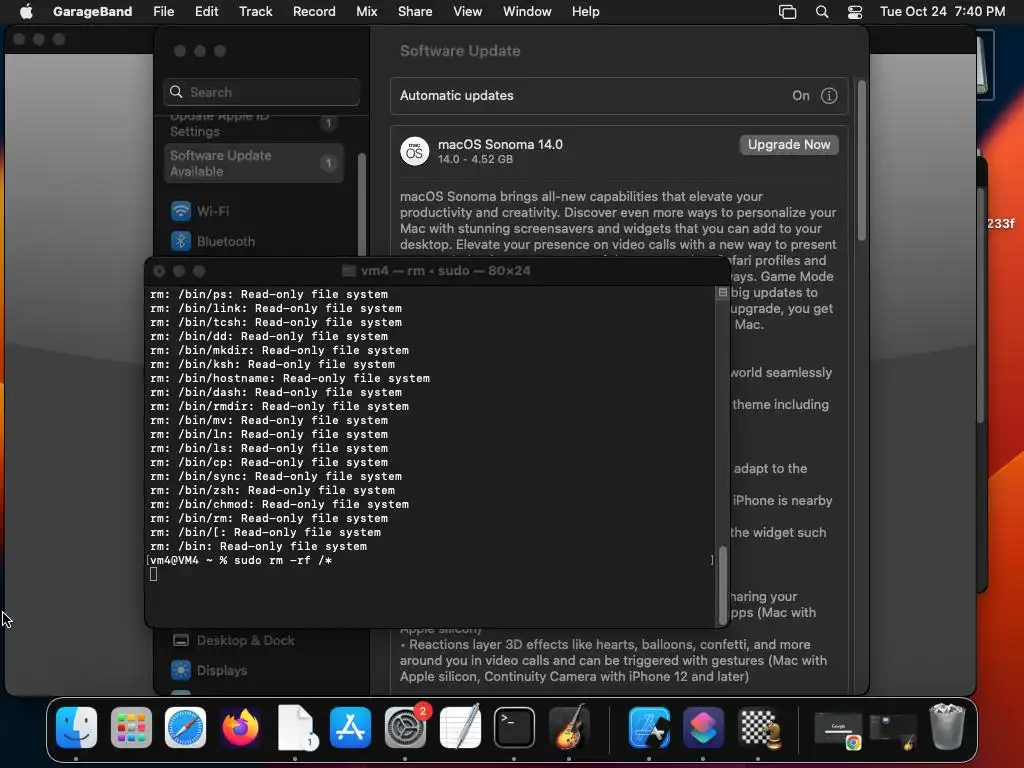1024x768 pixels.
Task: Click Terminal title 'vm4 — rm ◂ sudo — 80×24'
Action: (x=445, y=270)
